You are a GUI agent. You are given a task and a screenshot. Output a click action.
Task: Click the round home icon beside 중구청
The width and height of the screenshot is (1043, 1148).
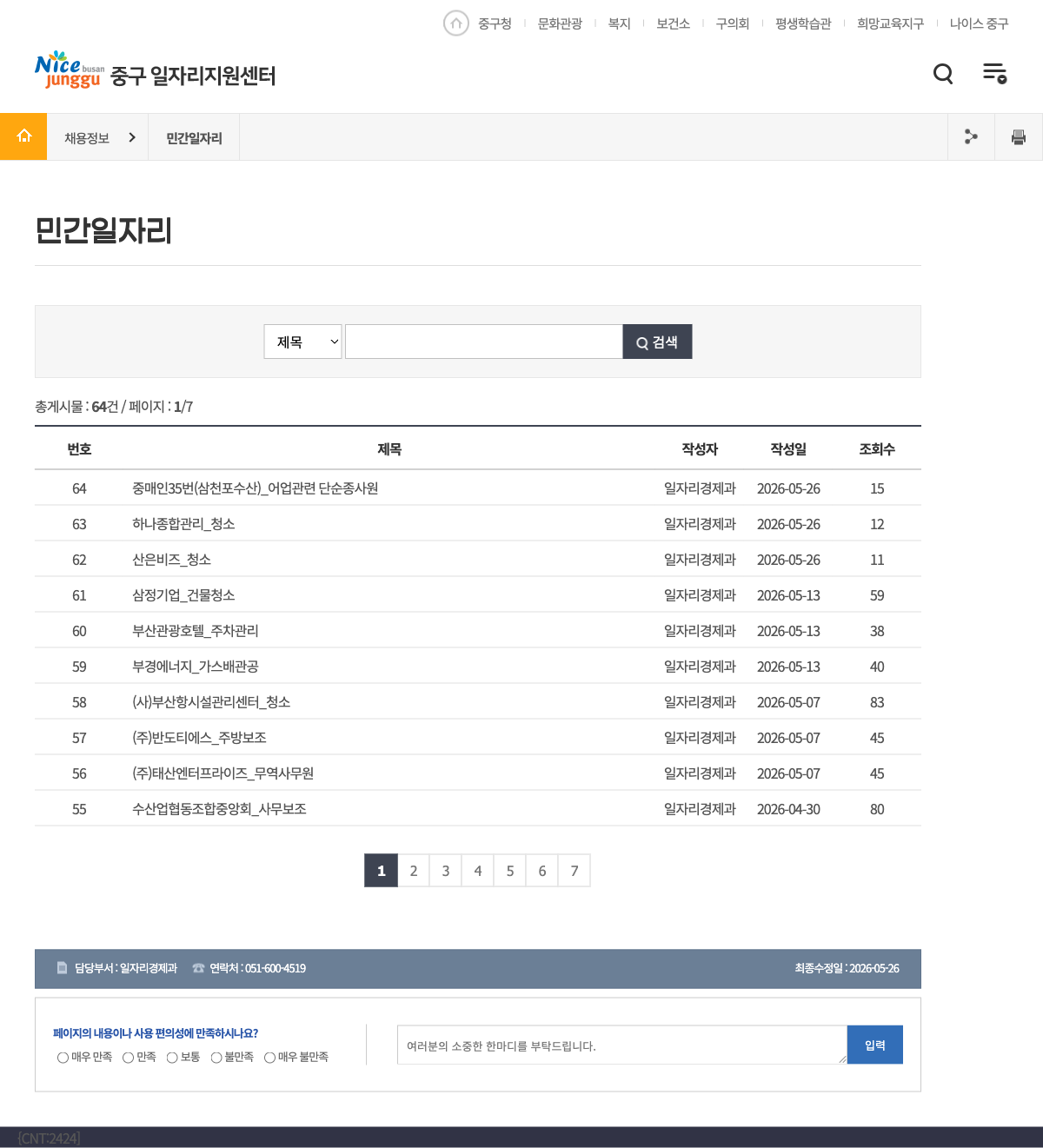click(456, 23)
